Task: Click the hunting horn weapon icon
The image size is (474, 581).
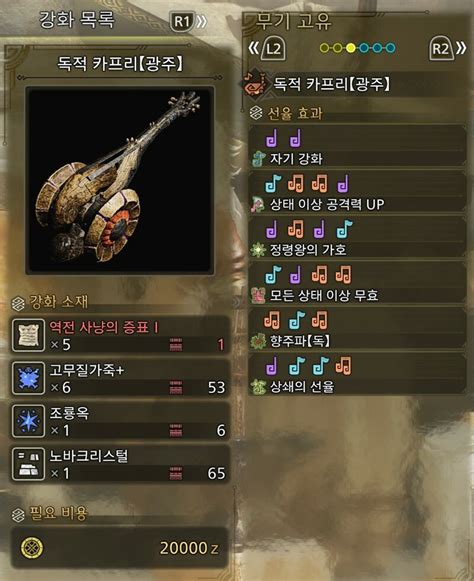Action: point(254,84)
